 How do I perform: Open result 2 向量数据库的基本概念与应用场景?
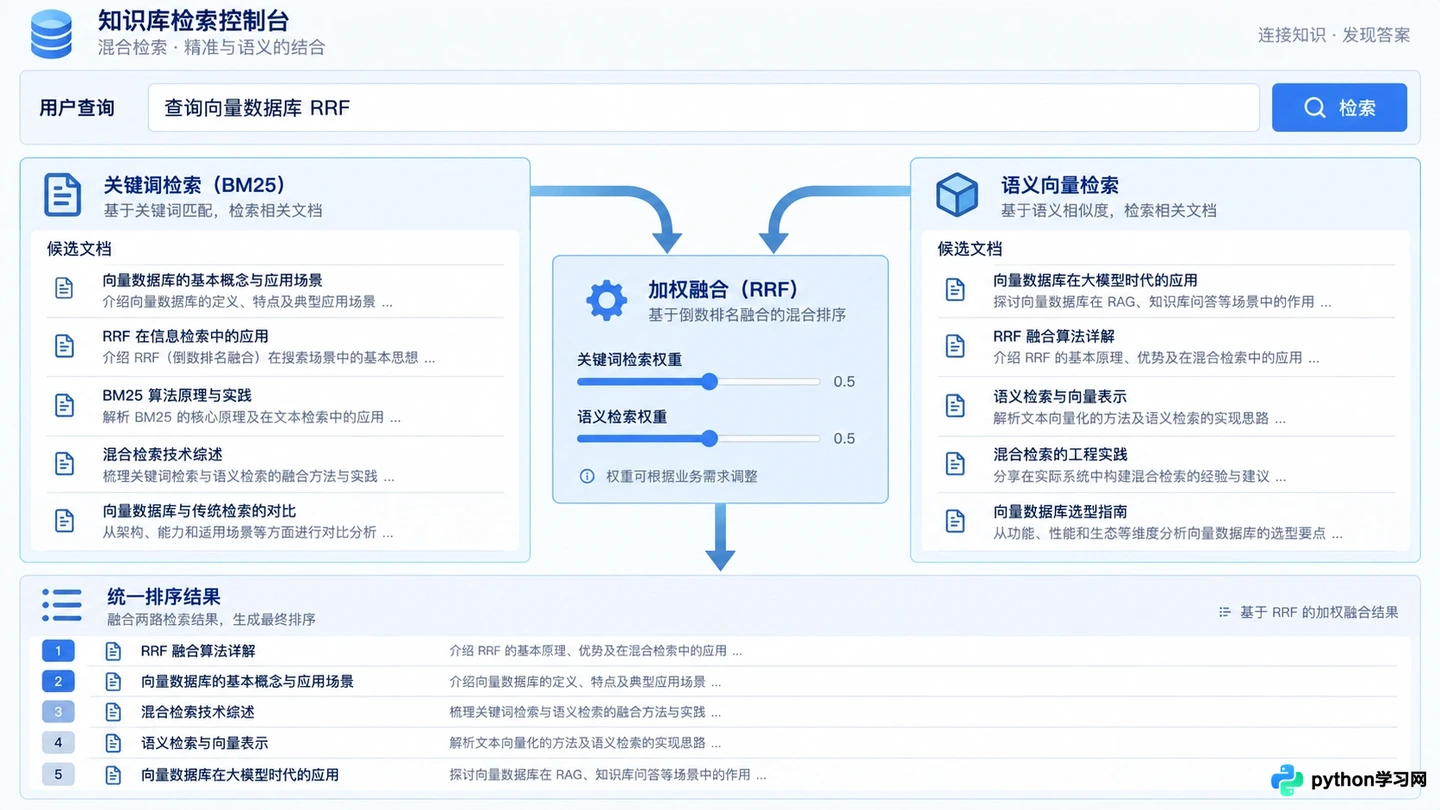[247, 682]
